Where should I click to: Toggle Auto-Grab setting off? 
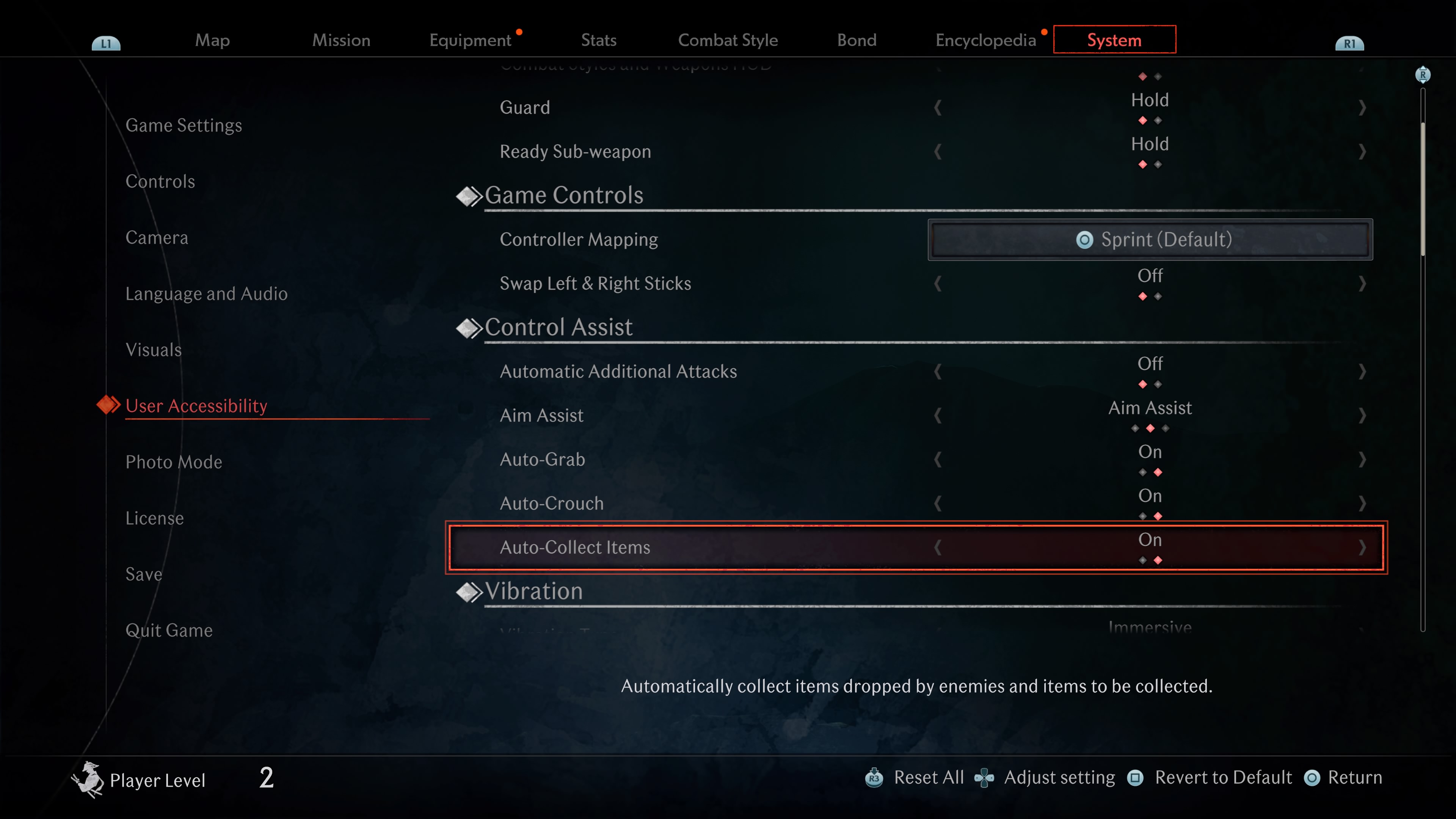pyautogui.click(x=936, y=459)
